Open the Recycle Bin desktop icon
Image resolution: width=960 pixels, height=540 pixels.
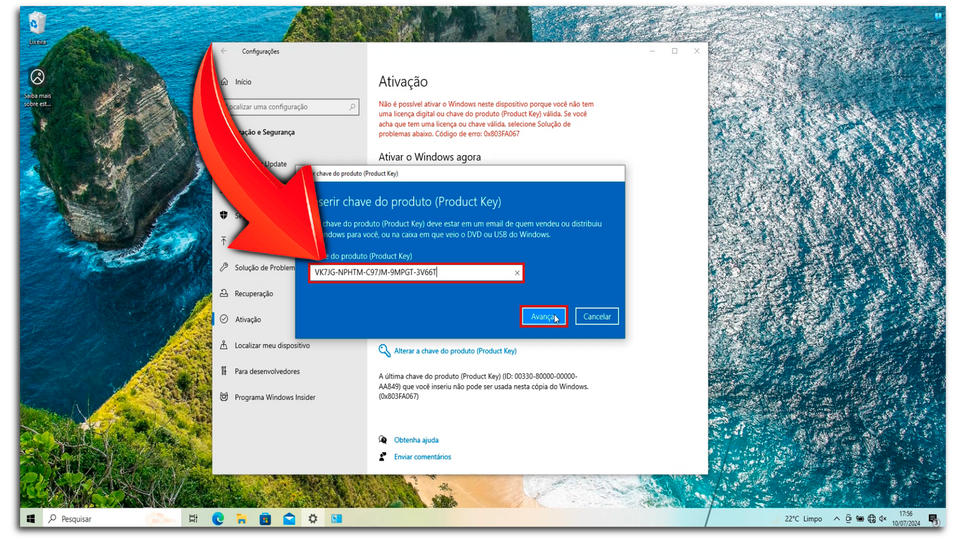point(37,28)
